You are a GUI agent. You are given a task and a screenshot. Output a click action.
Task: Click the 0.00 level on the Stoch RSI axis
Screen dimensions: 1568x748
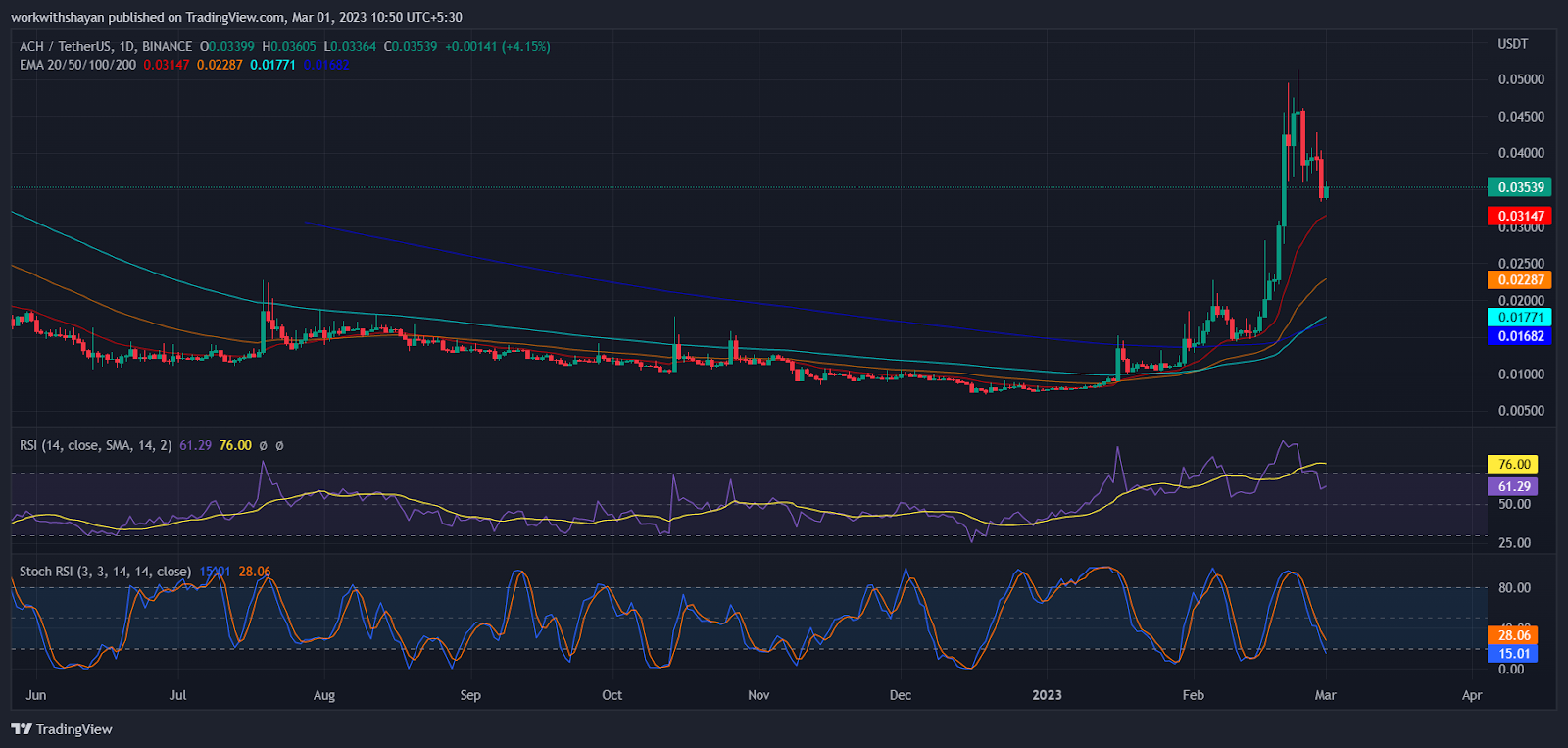tap(1511, 670)
